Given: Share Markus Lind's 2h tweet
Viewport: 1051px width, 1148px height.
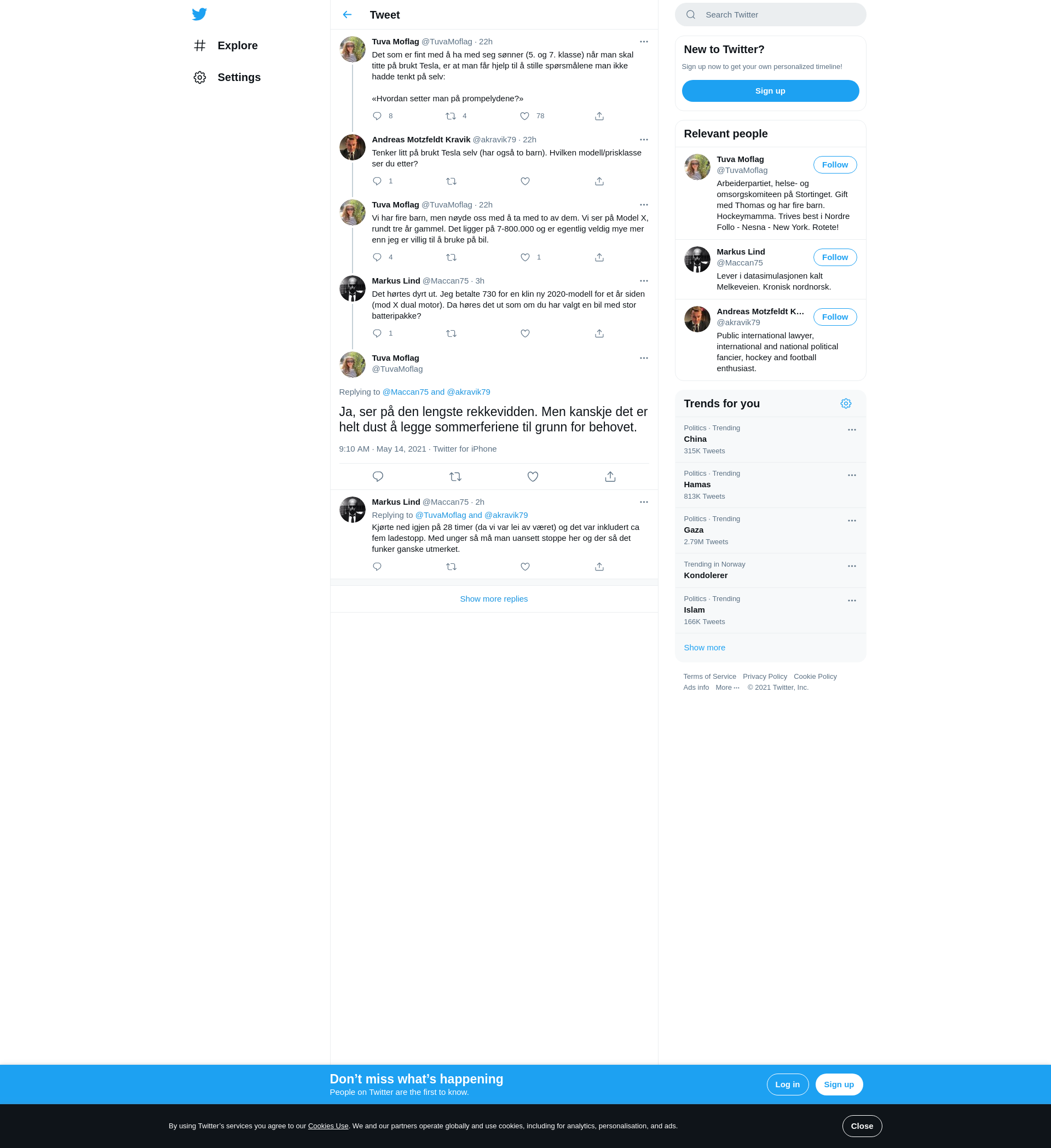Looking at the screenshot, I should point(599,567).
